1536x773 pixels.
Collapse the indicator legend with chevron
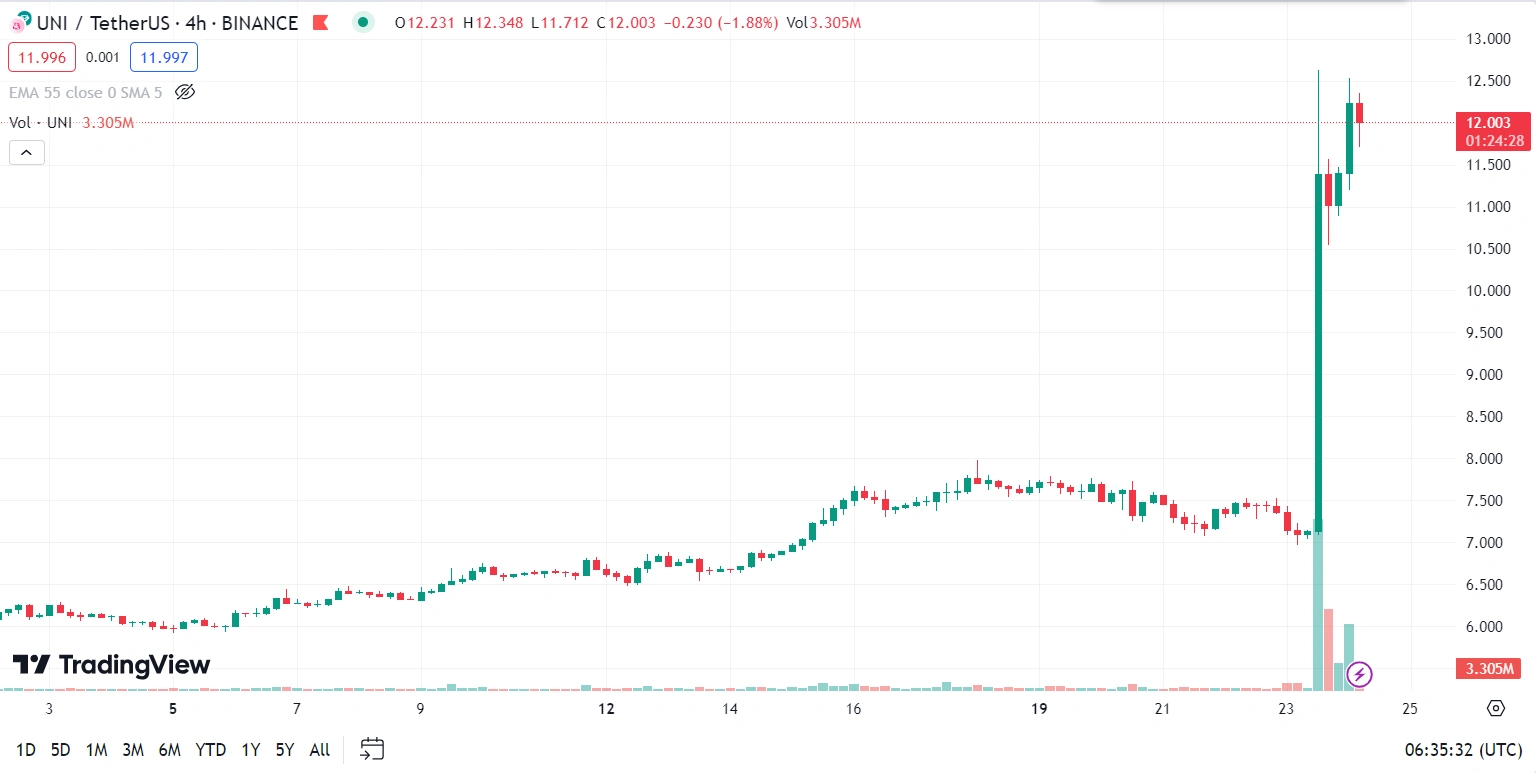point(27,153)
